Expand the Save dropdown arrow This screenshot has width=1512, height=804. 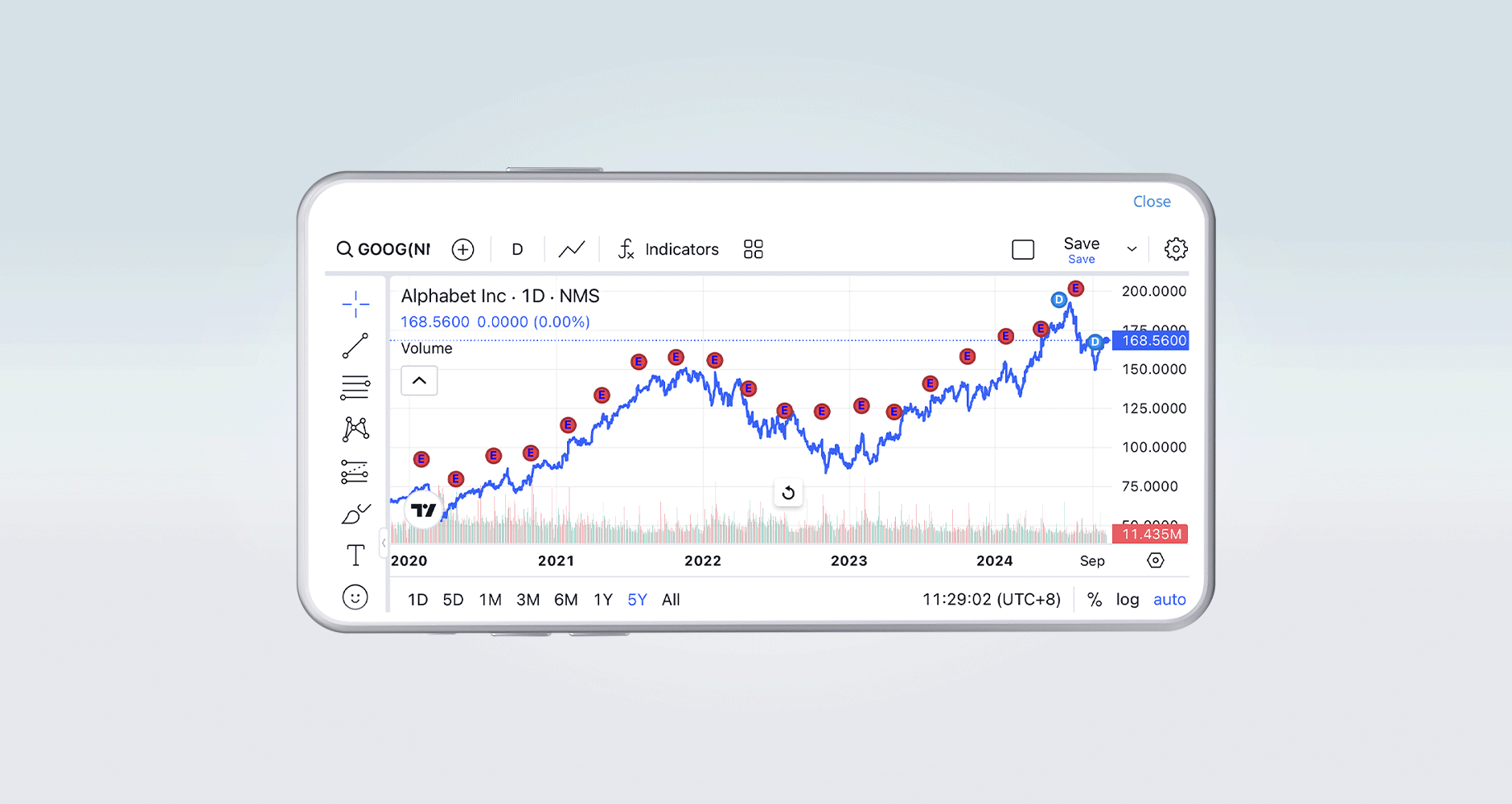(x=1132, y=249)
